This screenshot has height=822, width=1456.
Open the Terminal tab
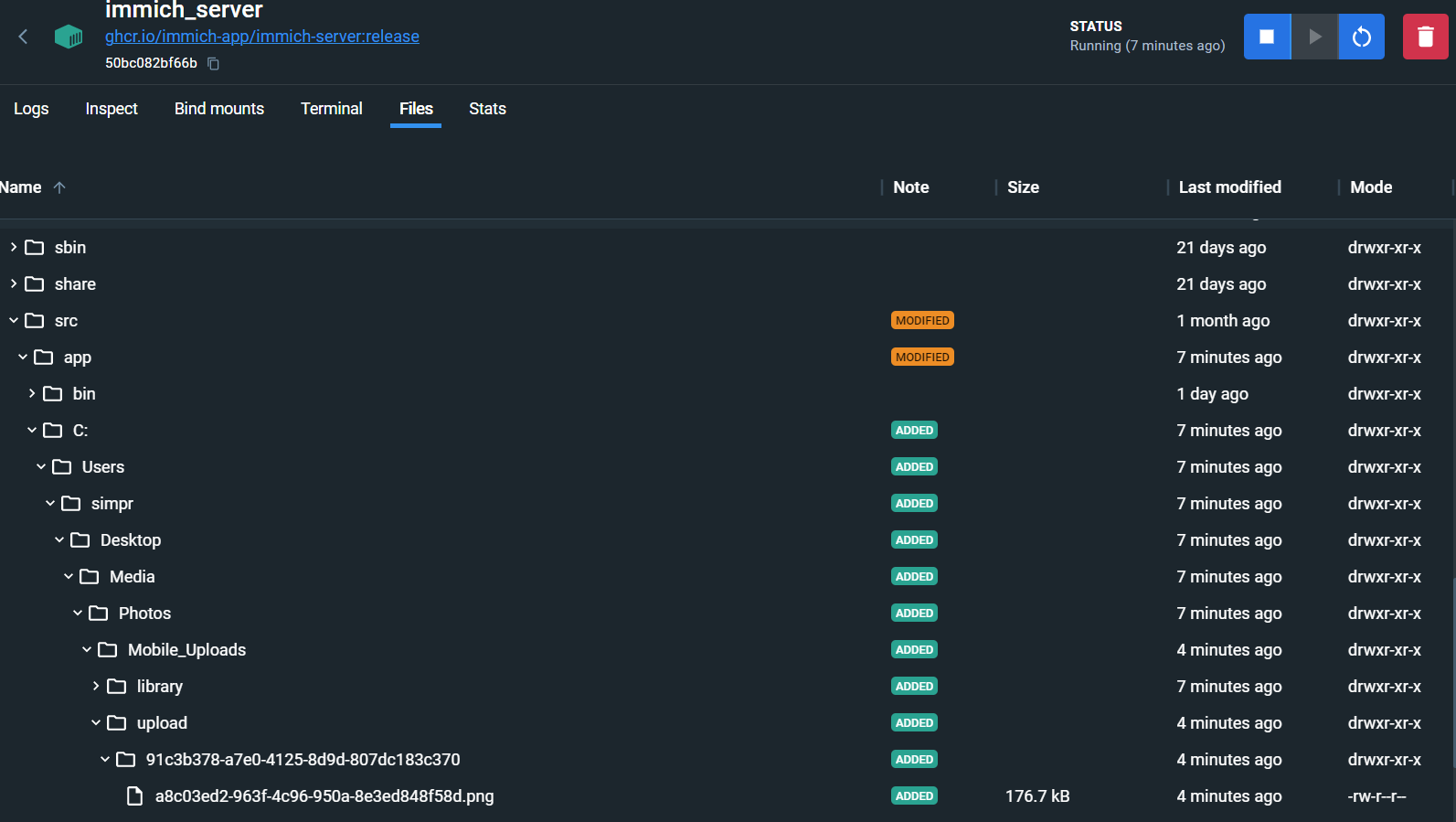[x=332, y=109]
